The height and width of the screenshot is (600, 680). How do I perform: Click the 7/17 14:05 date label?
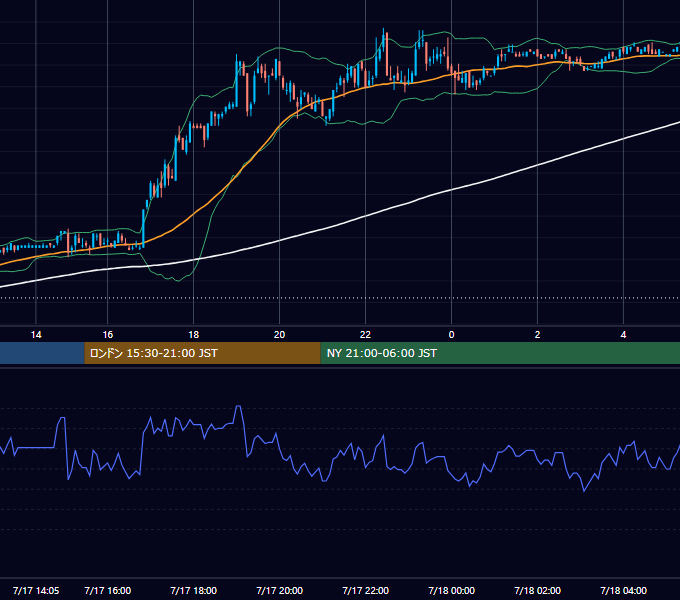tap(36, 590)
